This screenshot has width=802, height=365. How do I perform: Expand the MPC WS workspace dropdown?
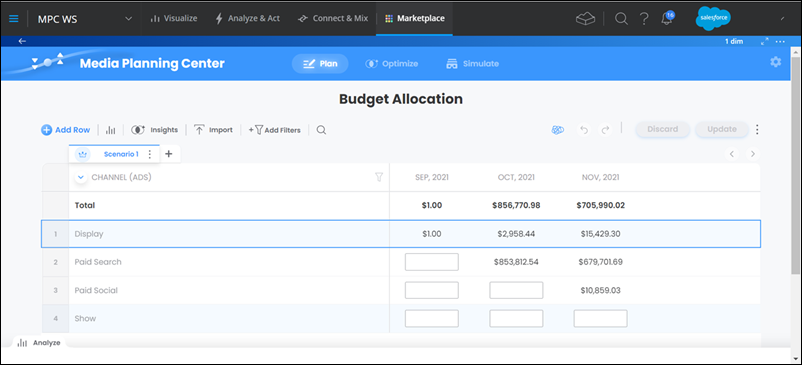[129, 19]
